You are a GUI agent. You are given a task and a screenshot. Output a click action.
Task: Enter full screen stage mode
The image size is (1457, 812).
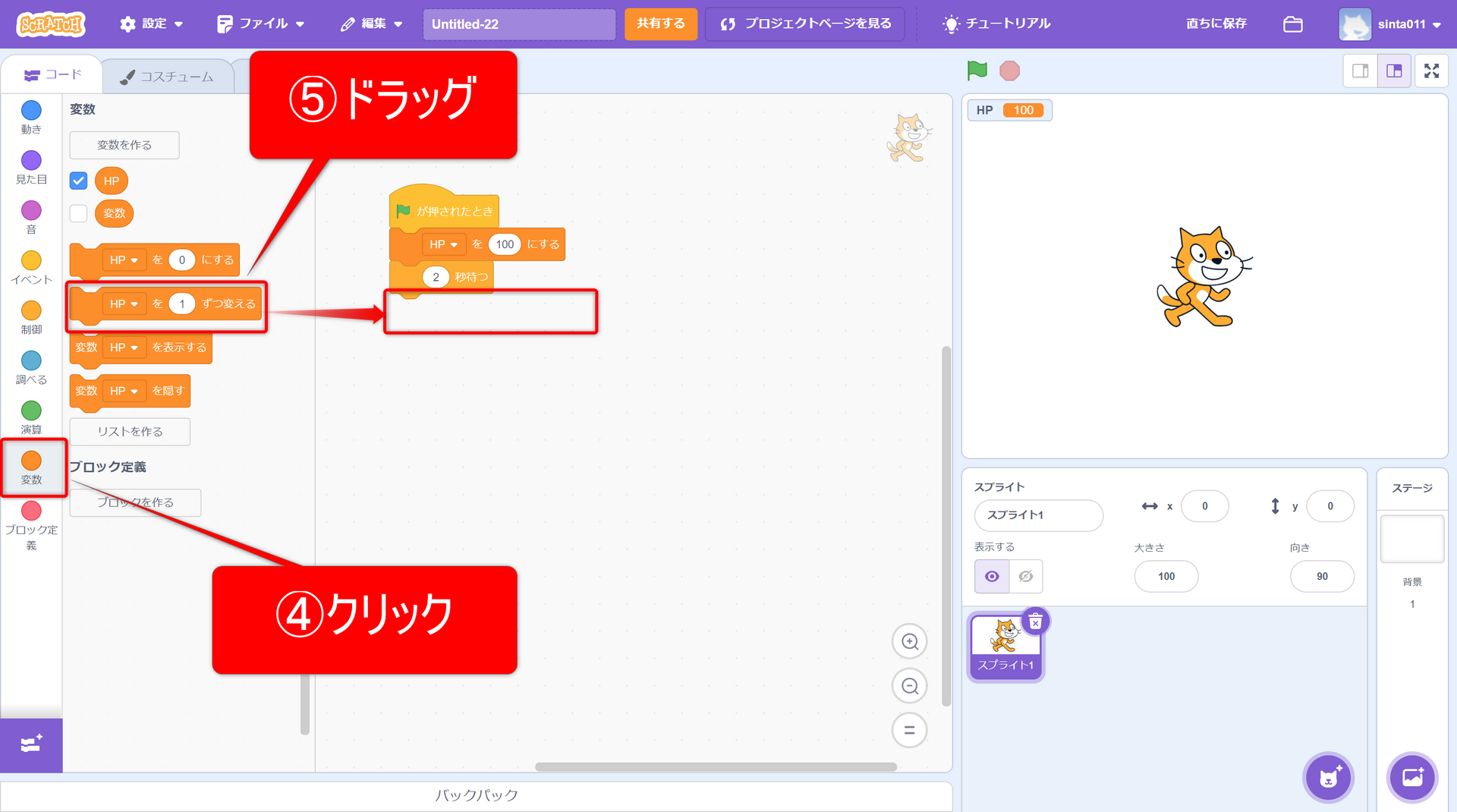coord(1431,71)
